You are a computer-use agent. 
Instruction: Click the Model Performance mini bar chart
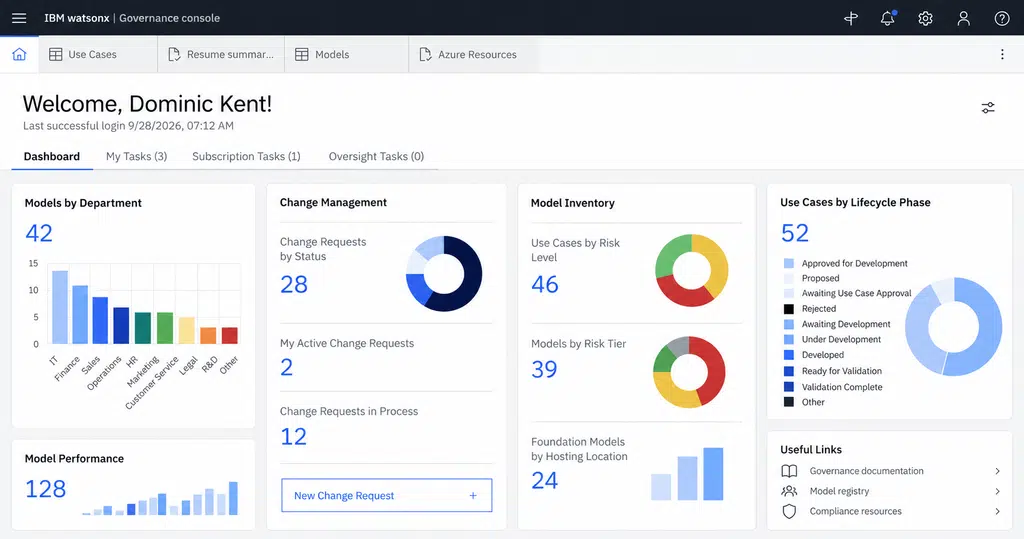click(x=160, y=498)
